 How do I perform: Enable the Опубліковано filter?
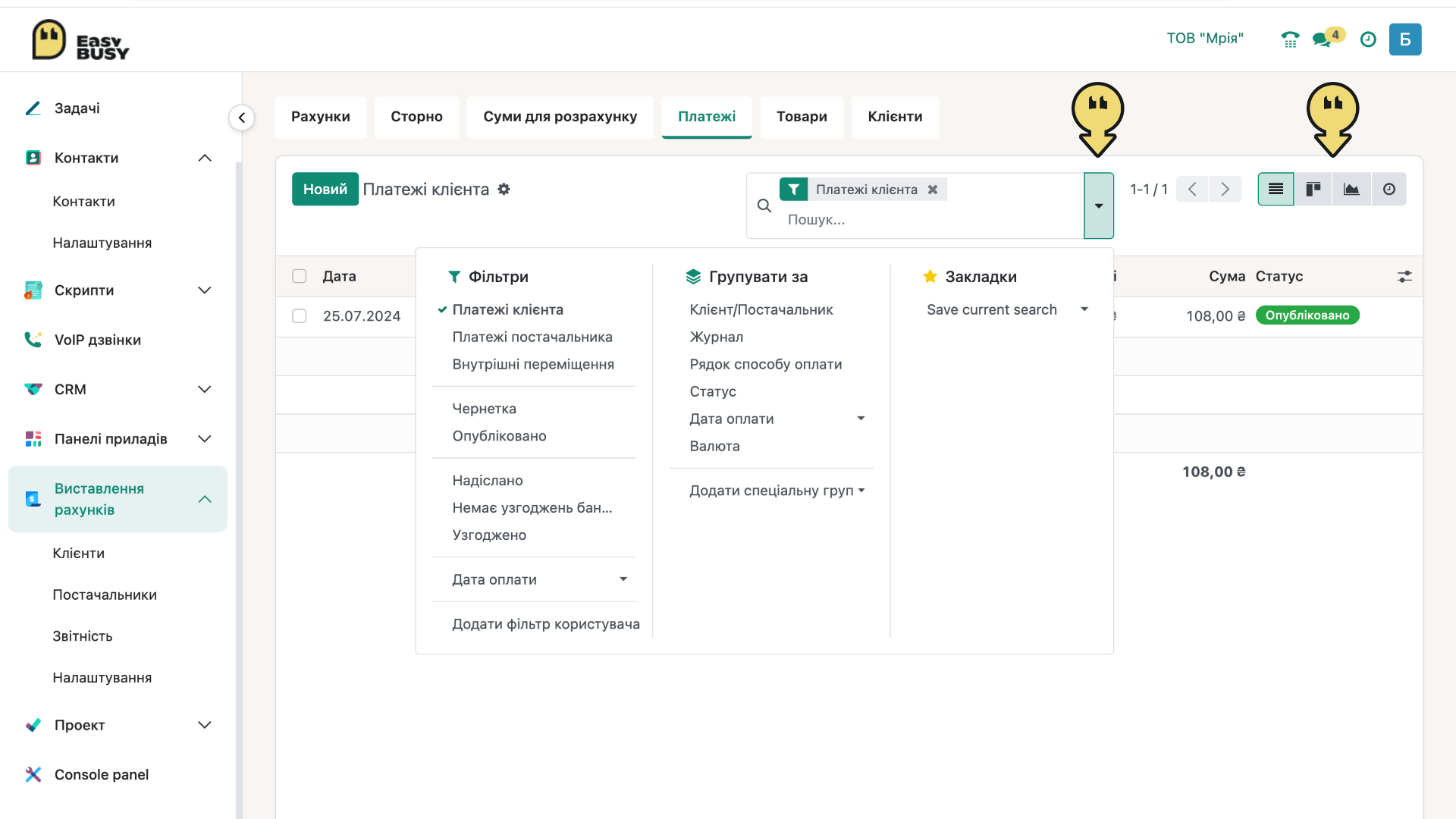[x=499, y=436]
